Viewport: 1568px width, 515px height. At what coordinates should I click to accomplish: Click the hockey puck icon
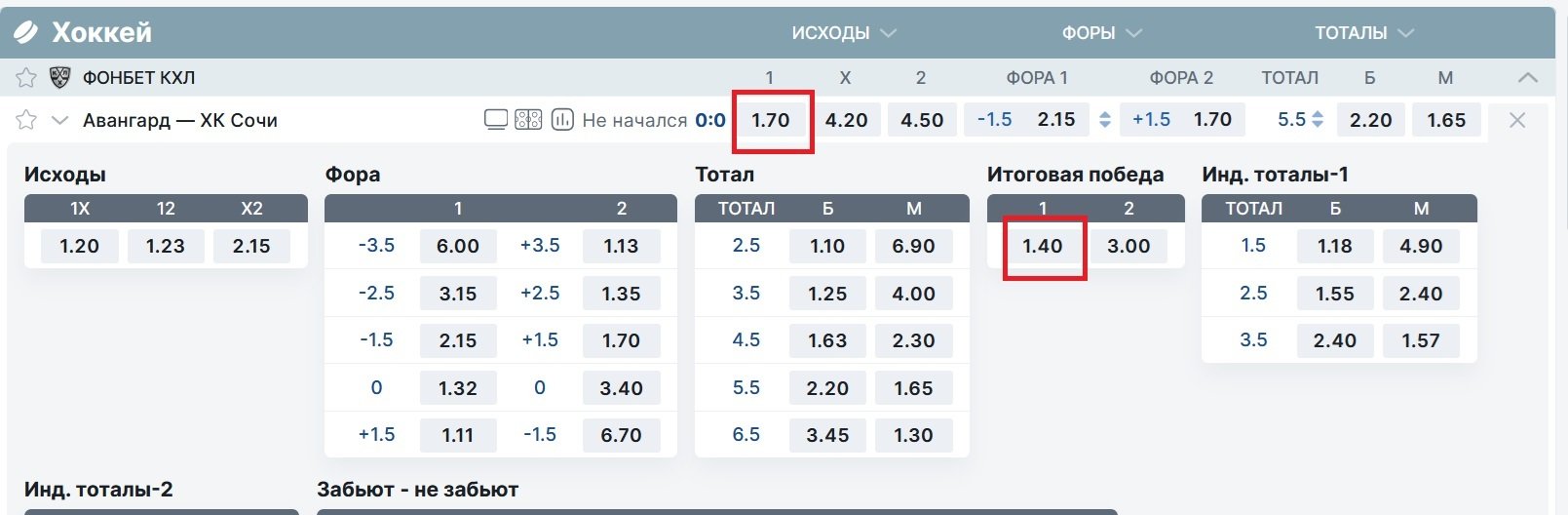point(25,32)
